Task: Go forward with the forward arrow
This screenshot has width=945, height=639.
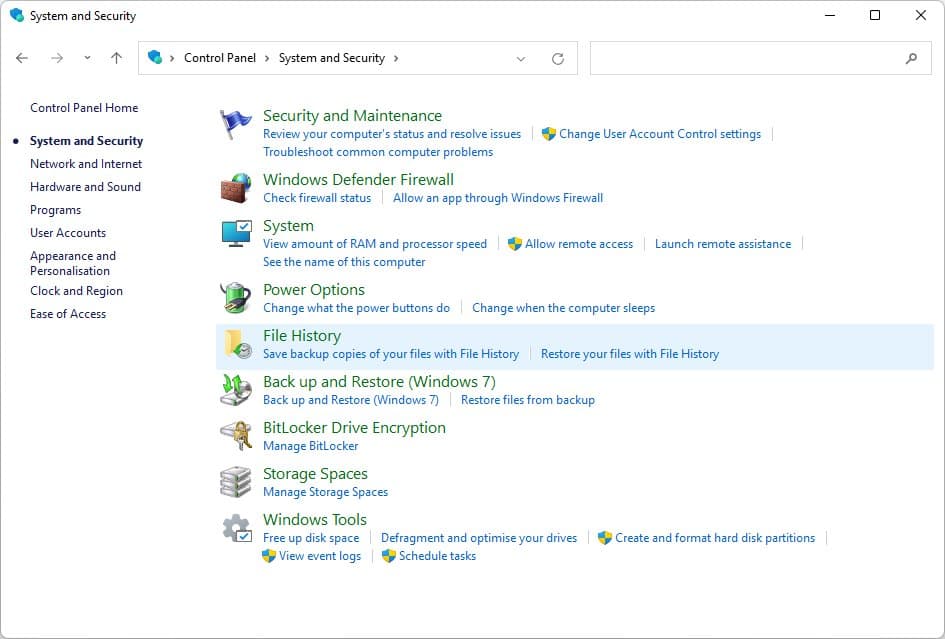Action: (x=57, y=58)
